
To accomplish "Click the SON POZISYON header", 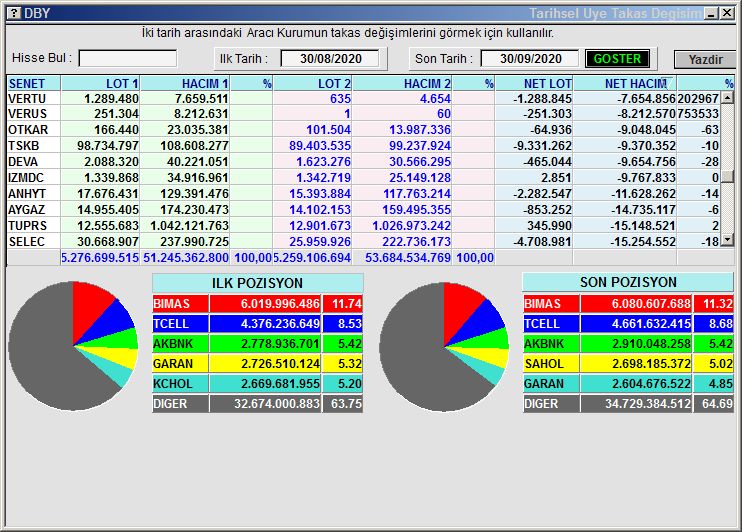I will tap(628, 283).
